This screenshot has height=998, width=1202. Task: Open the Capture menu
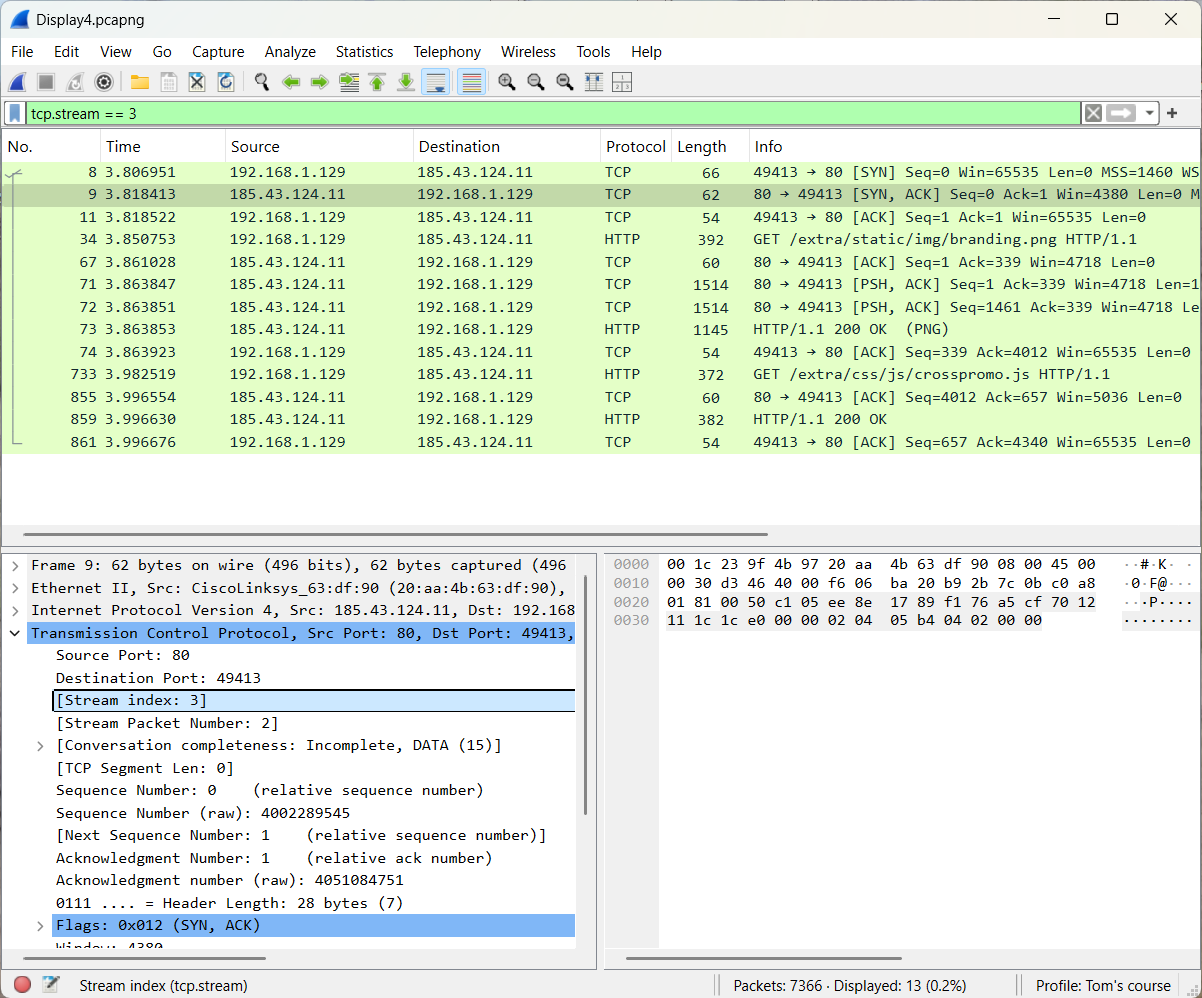coord(218,52)
